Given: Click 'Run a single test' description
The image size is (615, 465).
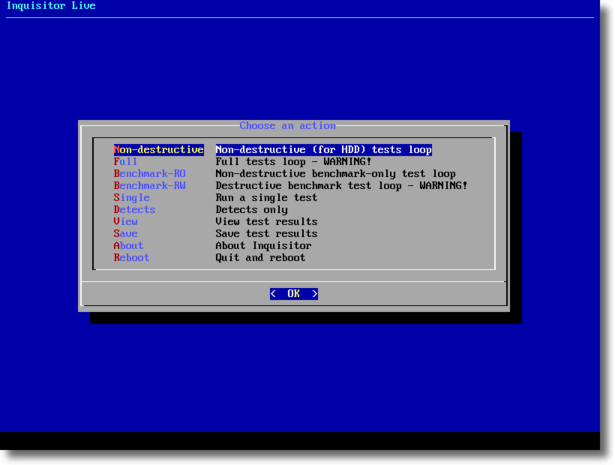Looking at the screenshot, I should [x=266, y=198].
